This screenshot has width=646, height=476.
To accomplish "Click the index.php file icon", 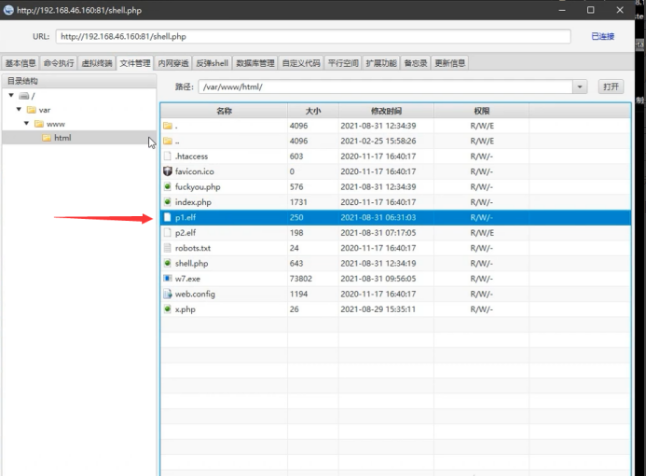I will 167,202.
